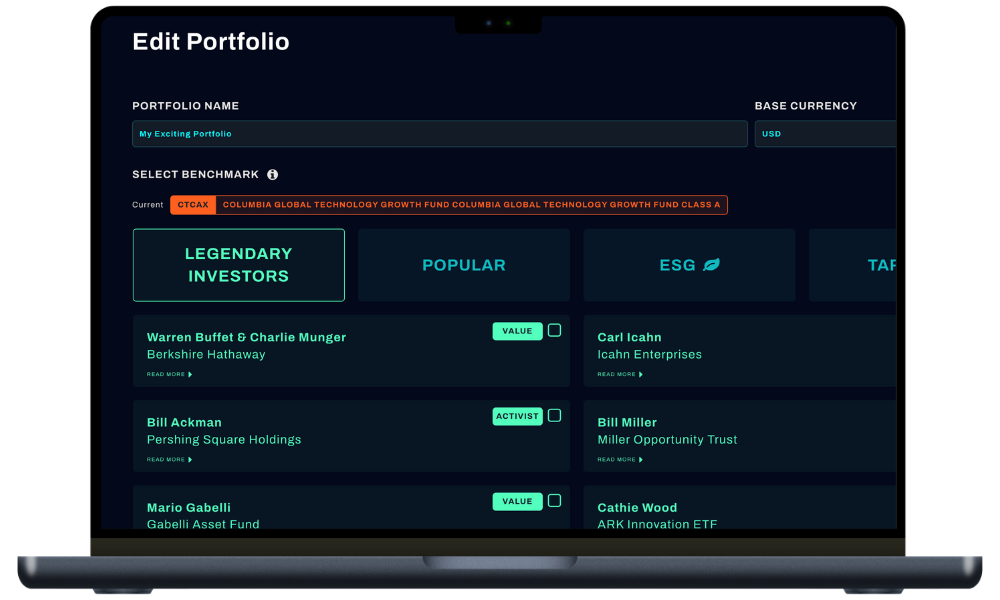Image resolution: width=1000 pixels, height=600 pixels.
Task: Tick the Bill Ackman checkbox
Action: (x=554, y=416)
